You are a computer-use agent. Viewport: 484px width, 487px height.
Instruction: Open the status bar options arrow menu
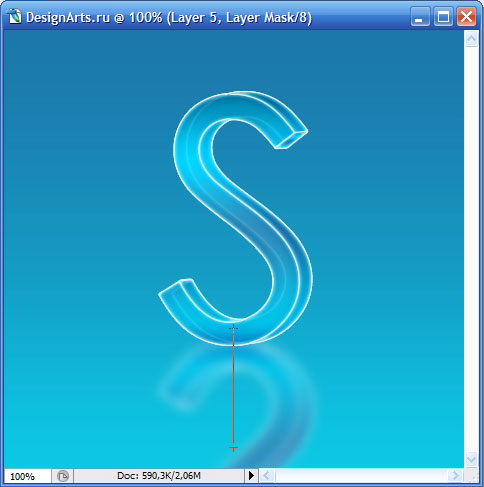[251, 475]
